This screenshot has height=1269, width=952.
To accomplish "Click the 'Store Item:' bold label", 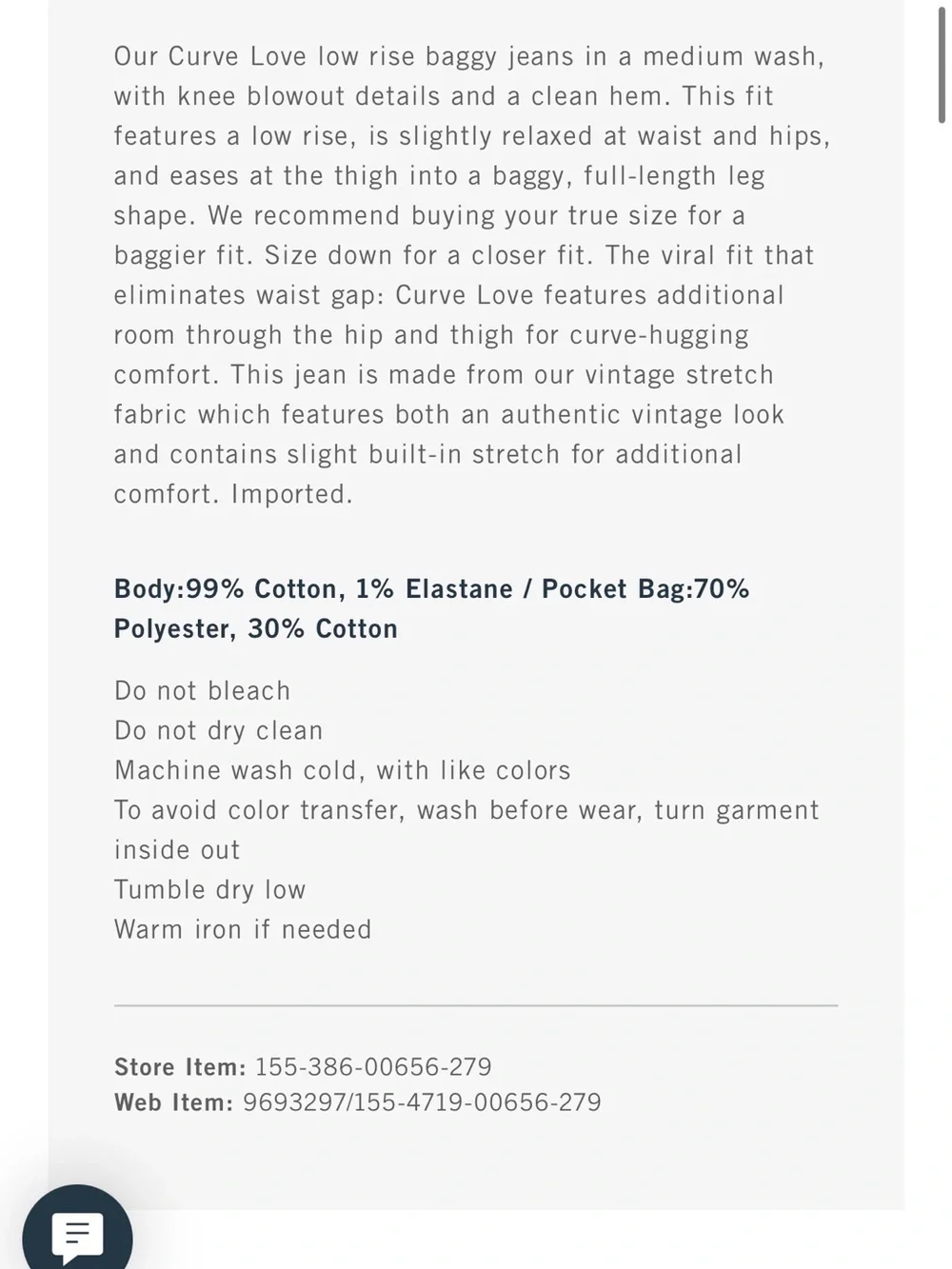I will pyautogui.click(x=180, y=1067).
